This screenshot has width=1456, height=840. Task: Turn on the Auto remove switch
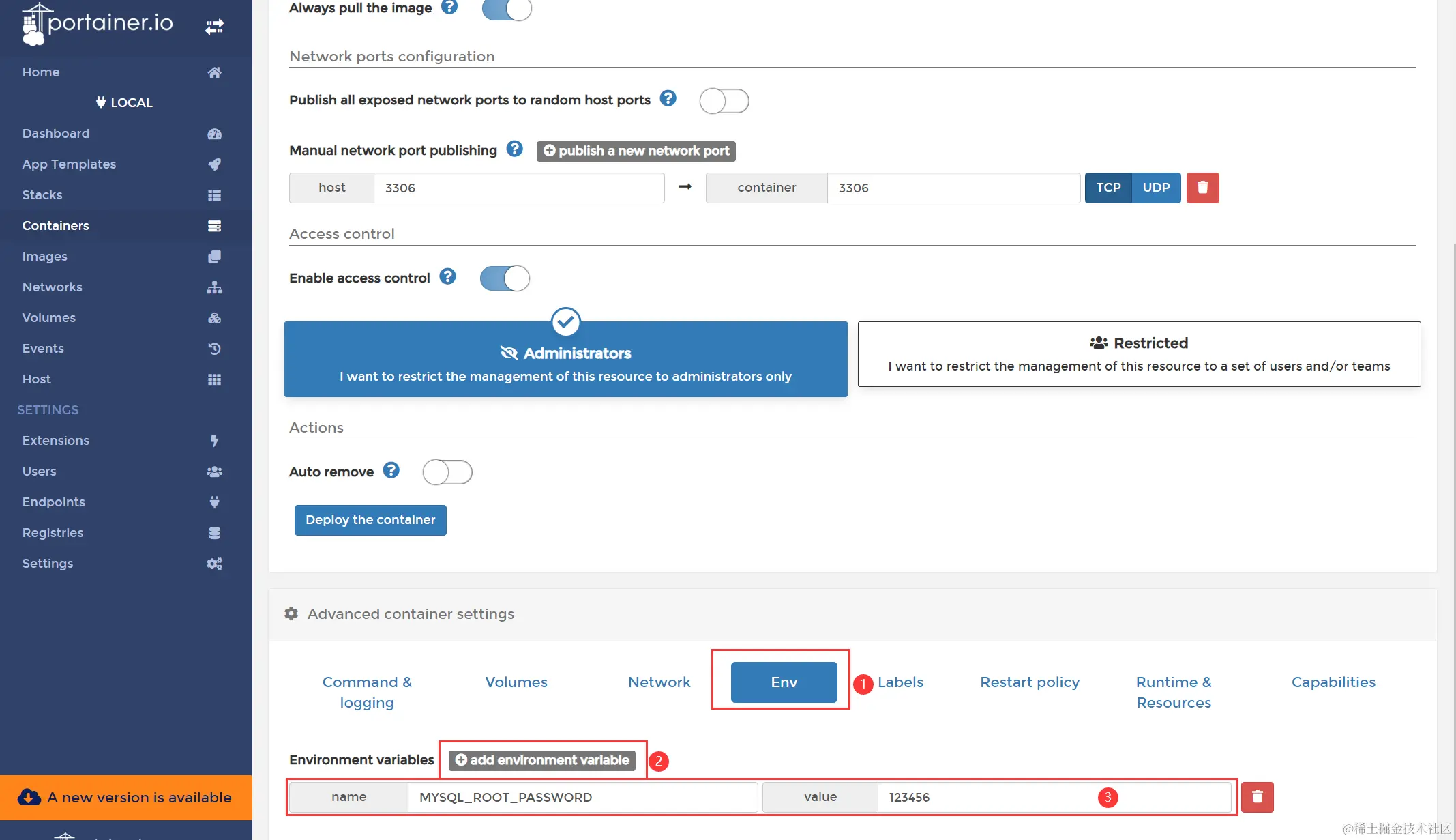pyautogui.click(x=447, y=472)
